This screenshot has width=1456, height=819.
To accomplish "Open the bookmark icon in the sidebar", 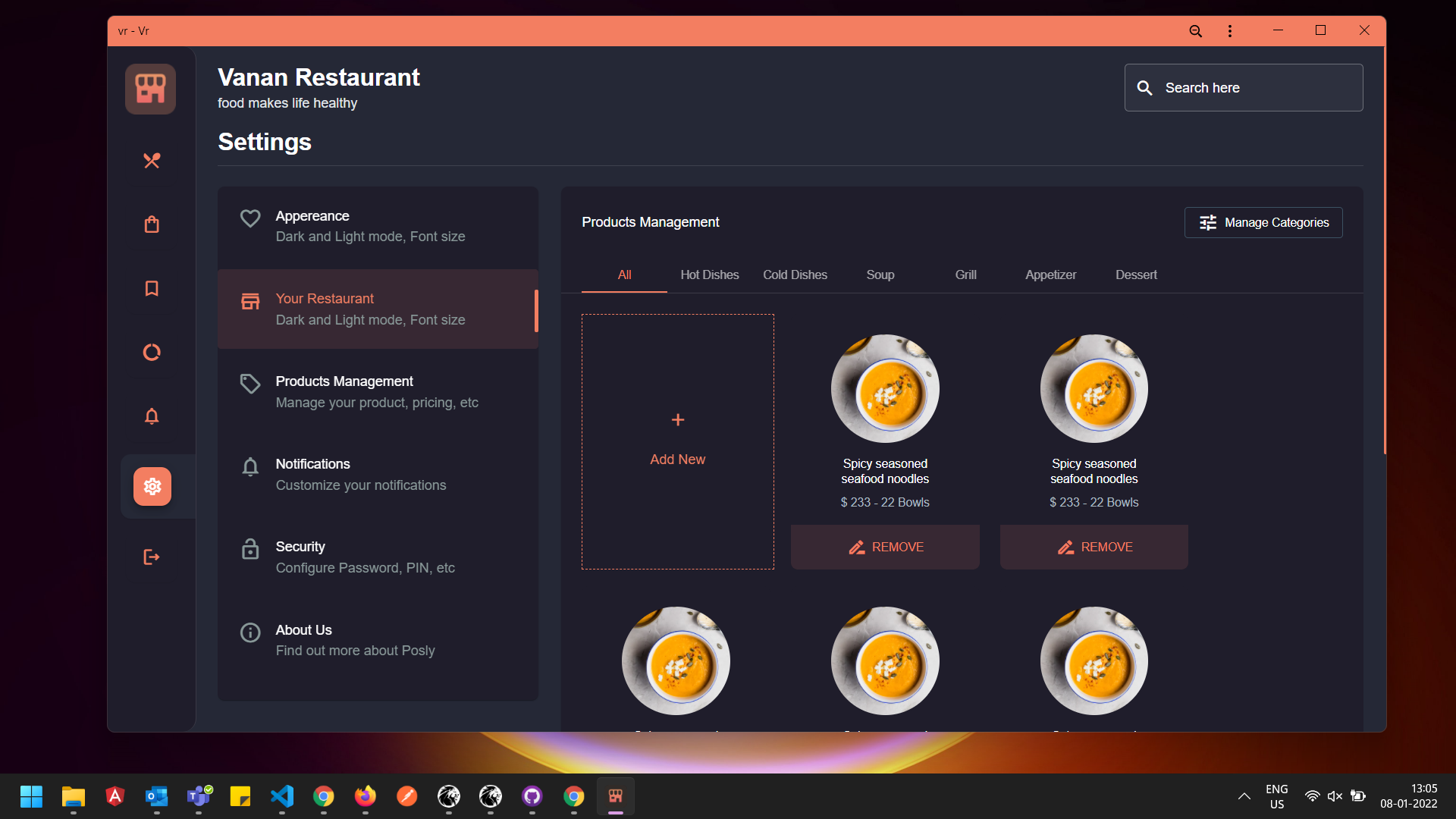I will pos(152,288).
